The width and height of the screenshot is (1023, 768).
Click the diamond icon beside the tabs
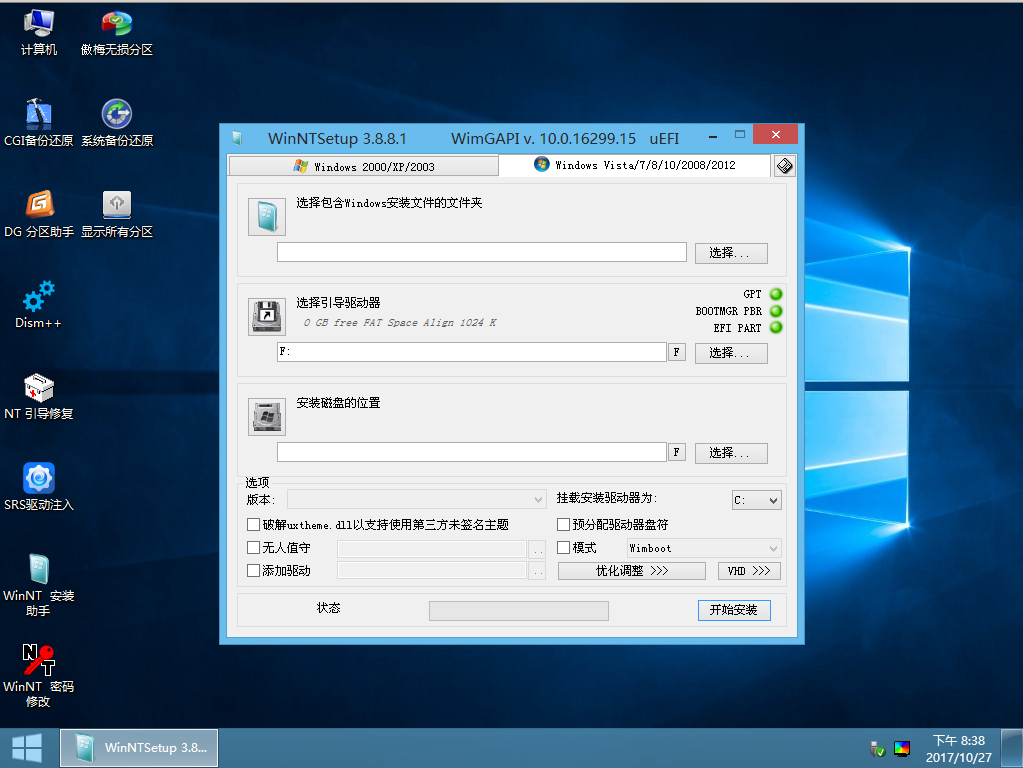pyautogui.click(x=784, y=166)
